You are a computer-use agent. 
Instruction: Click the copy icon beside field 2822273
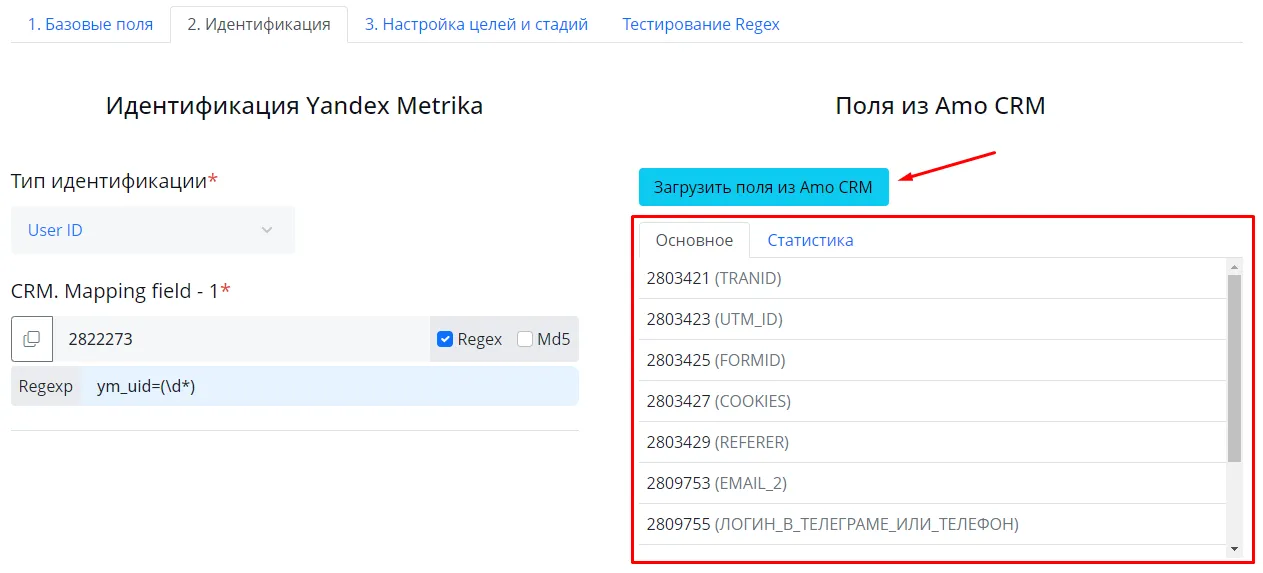(32, 339)
